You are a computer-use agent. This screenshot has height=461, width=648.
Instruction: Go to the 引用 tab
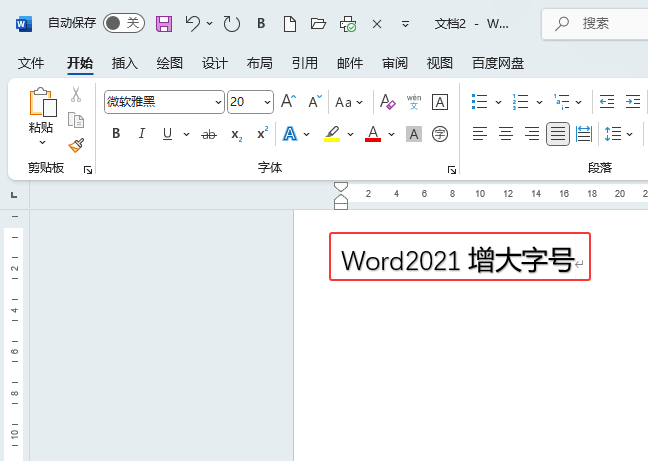point(305,63)
